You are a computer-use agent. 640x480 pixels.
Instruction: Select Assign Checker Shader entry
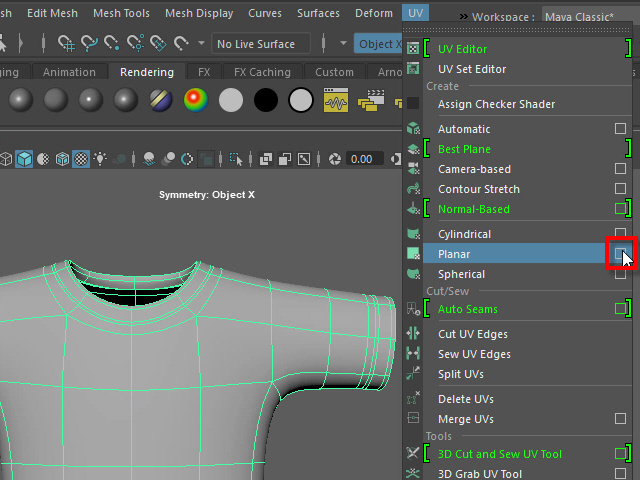pyautogui.click(x=496, y=104)
